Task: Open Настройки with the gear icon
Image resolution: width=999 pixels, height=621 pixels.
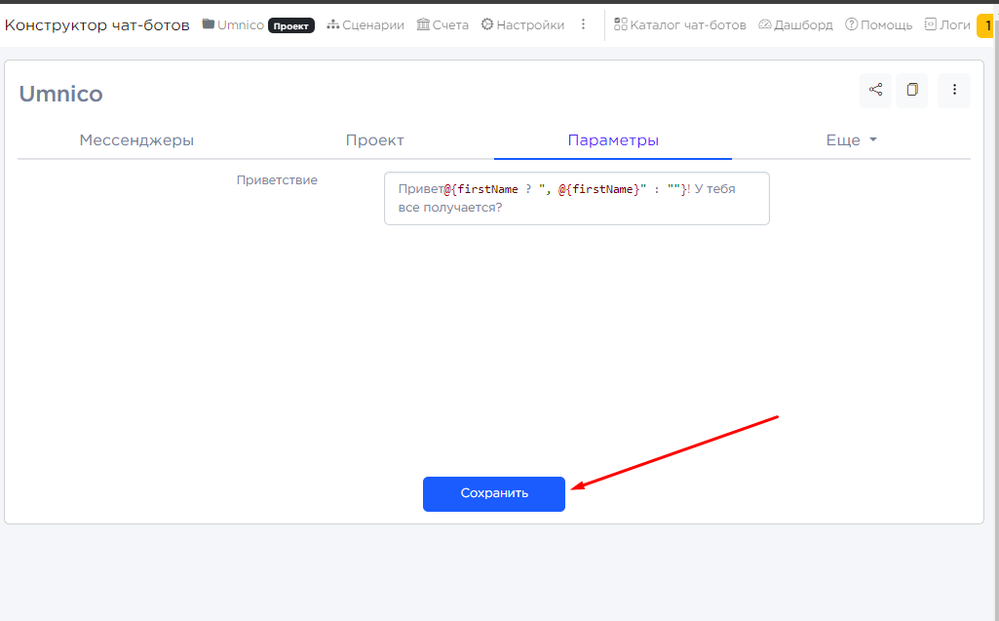Action: pos(522,25)
